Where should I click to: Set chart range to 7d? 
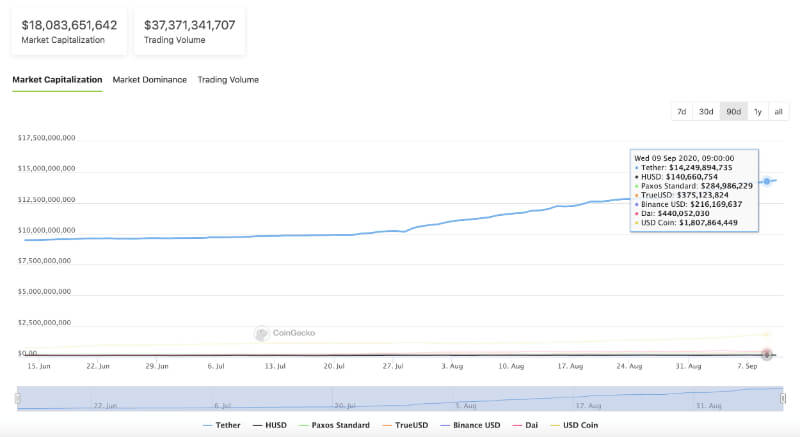[682, 112]
